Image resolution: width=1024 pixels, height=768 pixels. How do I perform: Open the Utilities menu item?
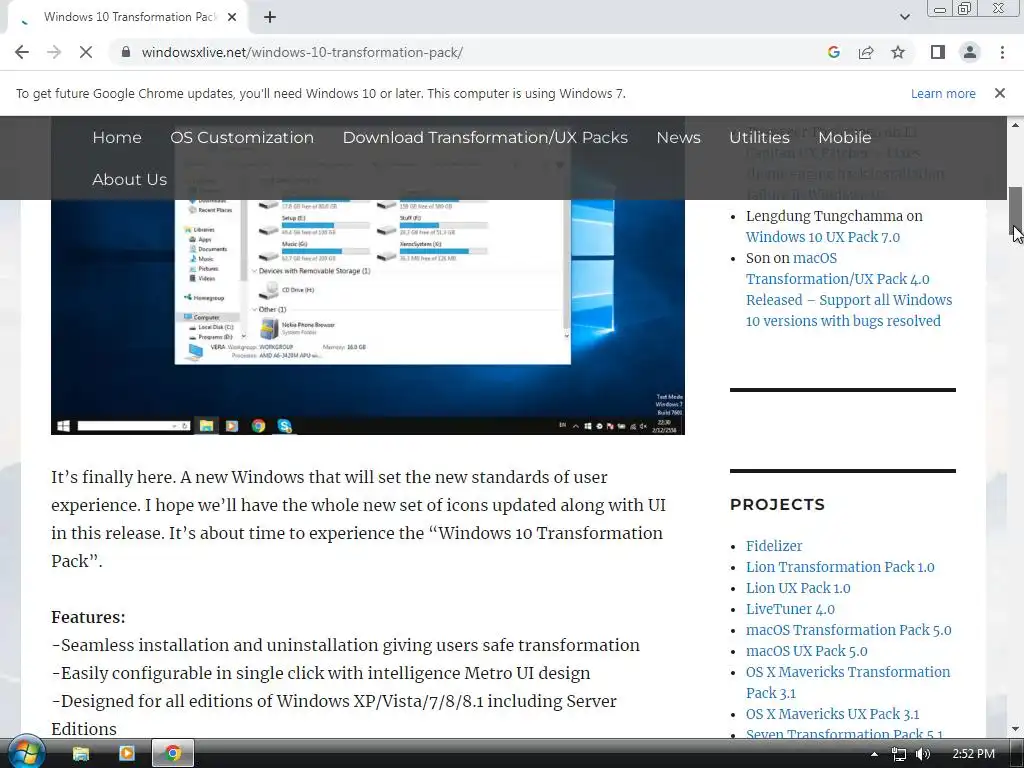[x=760, y=137]
